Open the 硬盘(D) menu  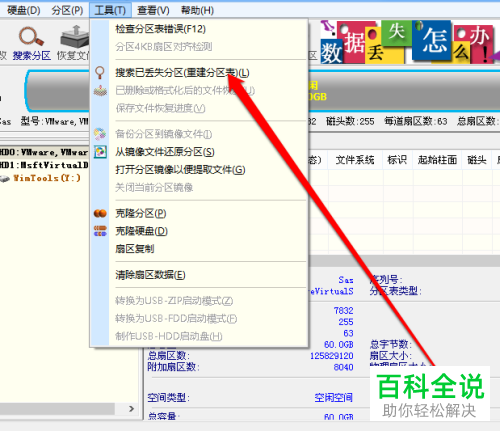[23, 10]
